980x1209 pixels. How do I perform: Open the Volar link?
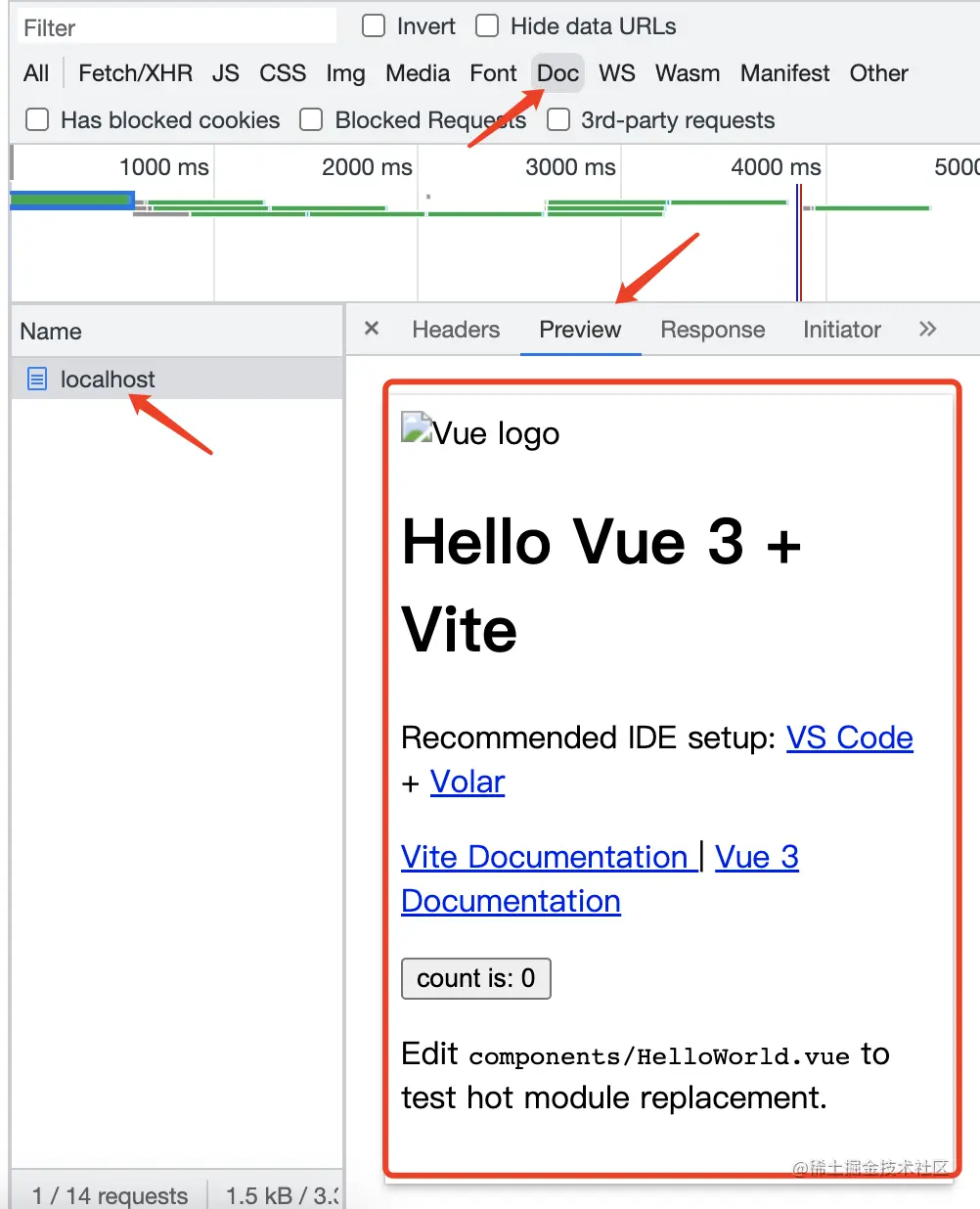click(x=468, y=782)
